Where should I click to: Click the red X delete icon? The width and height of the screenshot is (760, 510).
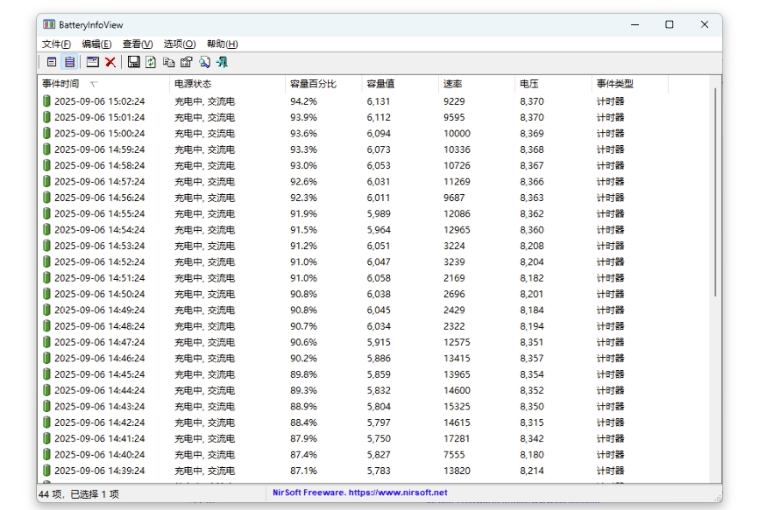pyautogui.click(x=111, y=62)
